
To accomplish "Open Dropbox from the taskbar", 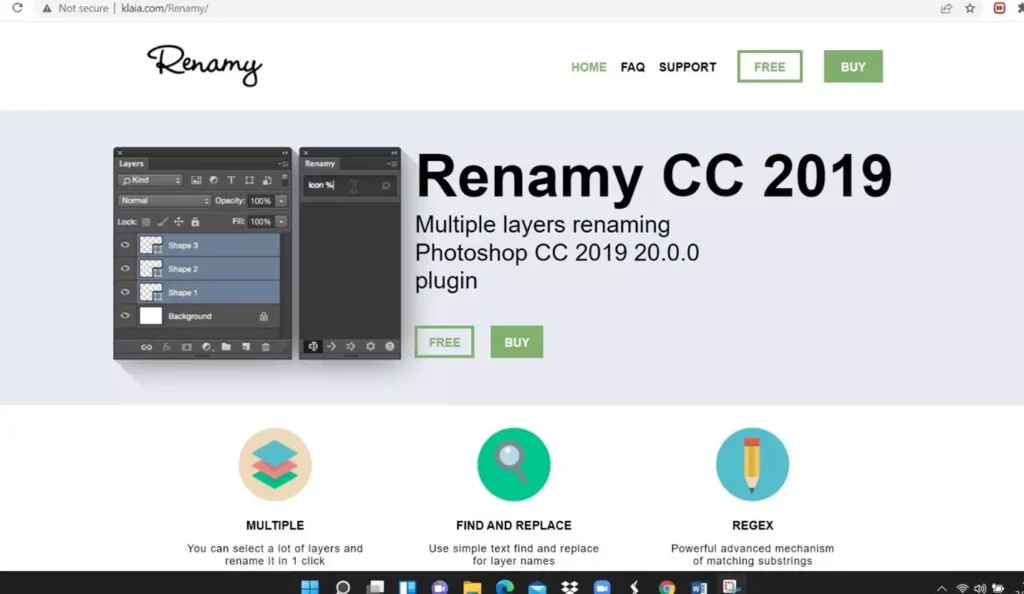I will [569, 587].
